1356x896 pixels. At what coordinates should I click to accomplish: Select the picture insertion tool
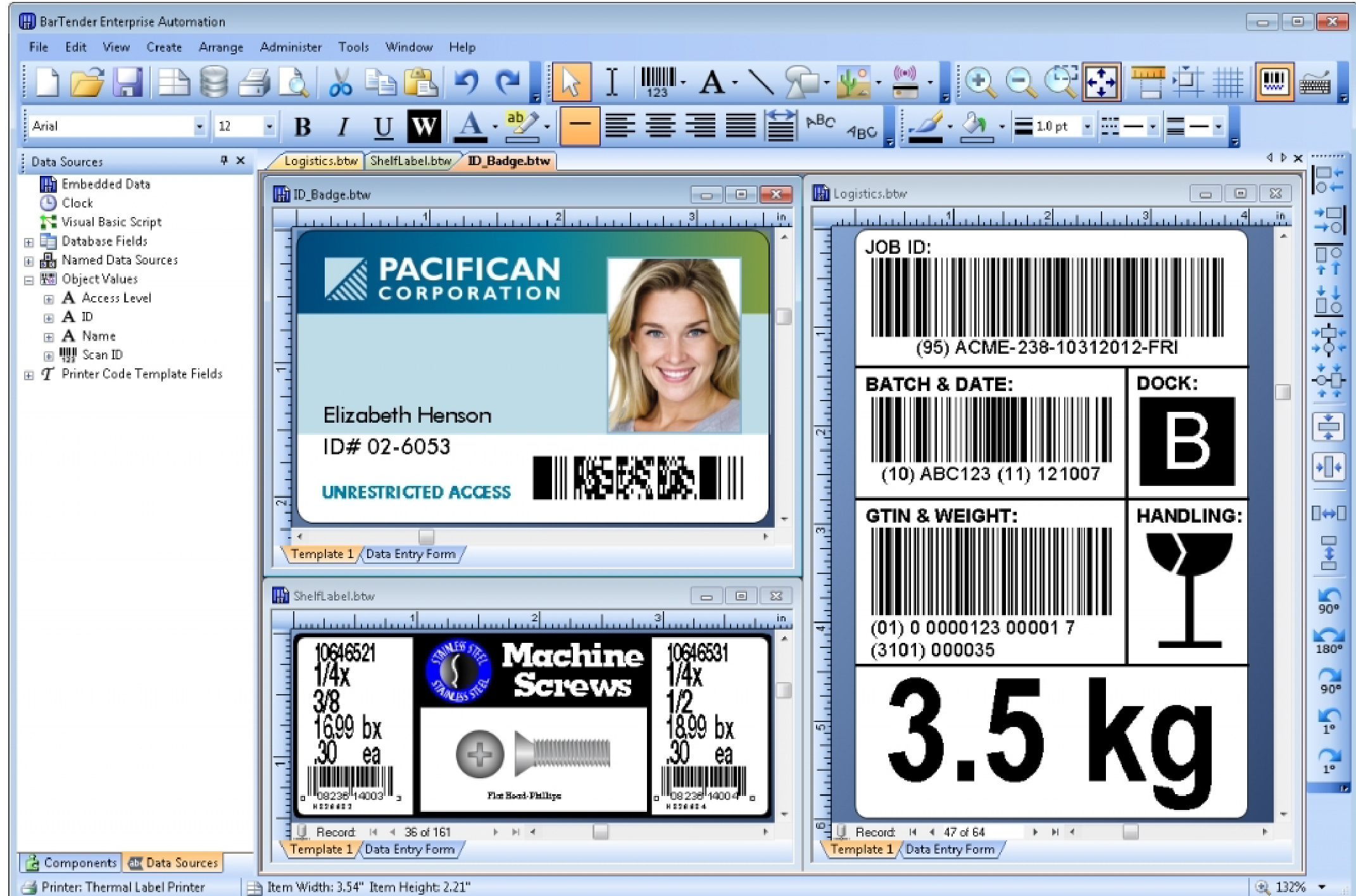853,82
